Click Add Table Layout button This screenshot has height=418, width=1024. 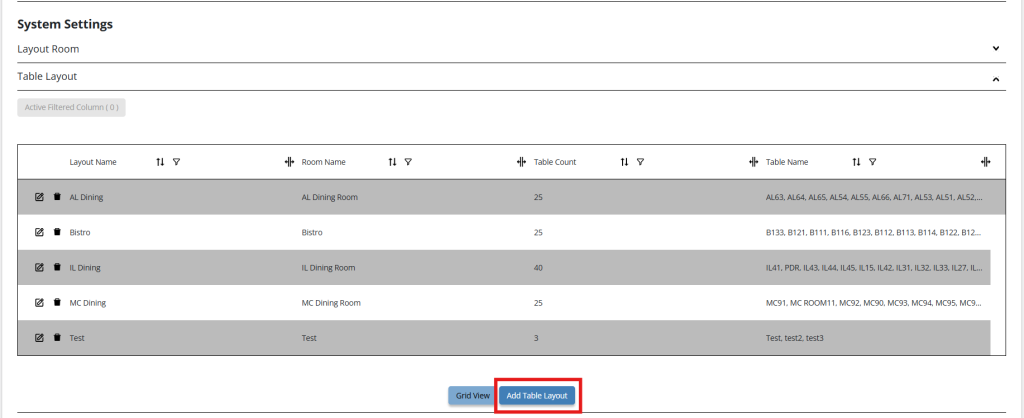coord(537,396)
